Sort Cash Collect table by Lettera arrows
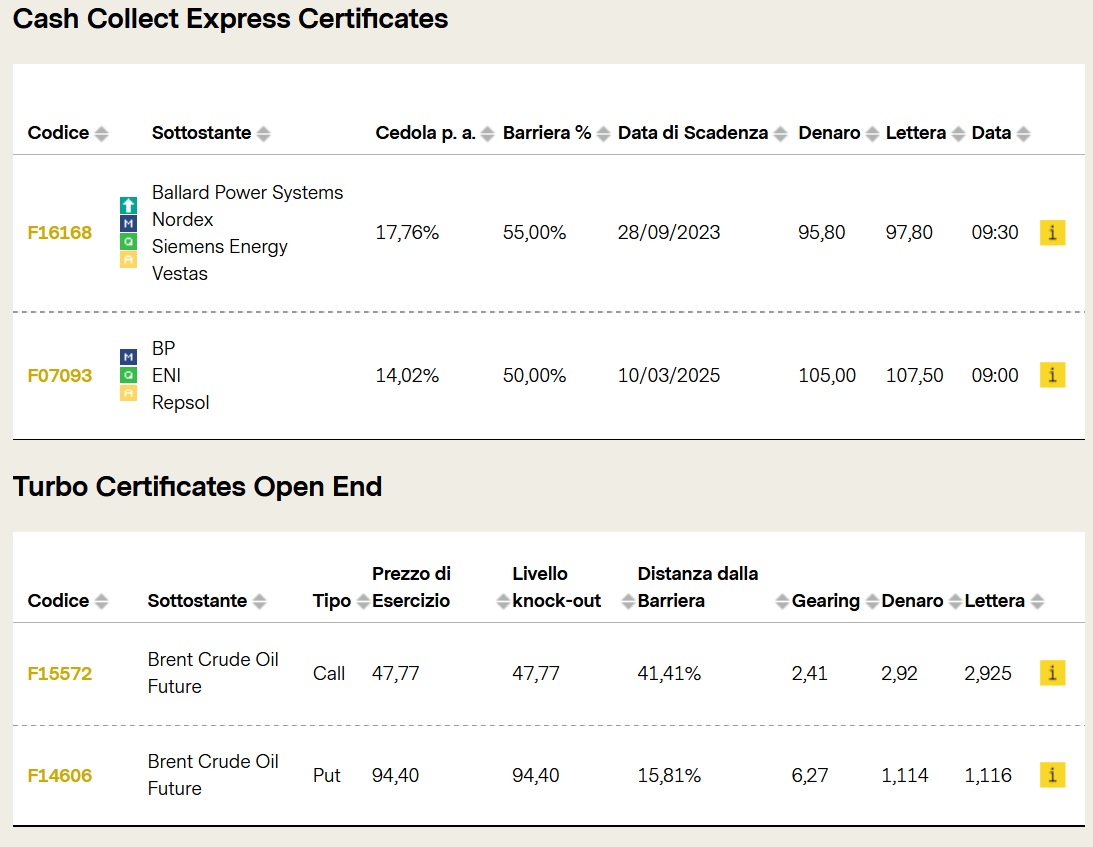 tap(958, 133)
